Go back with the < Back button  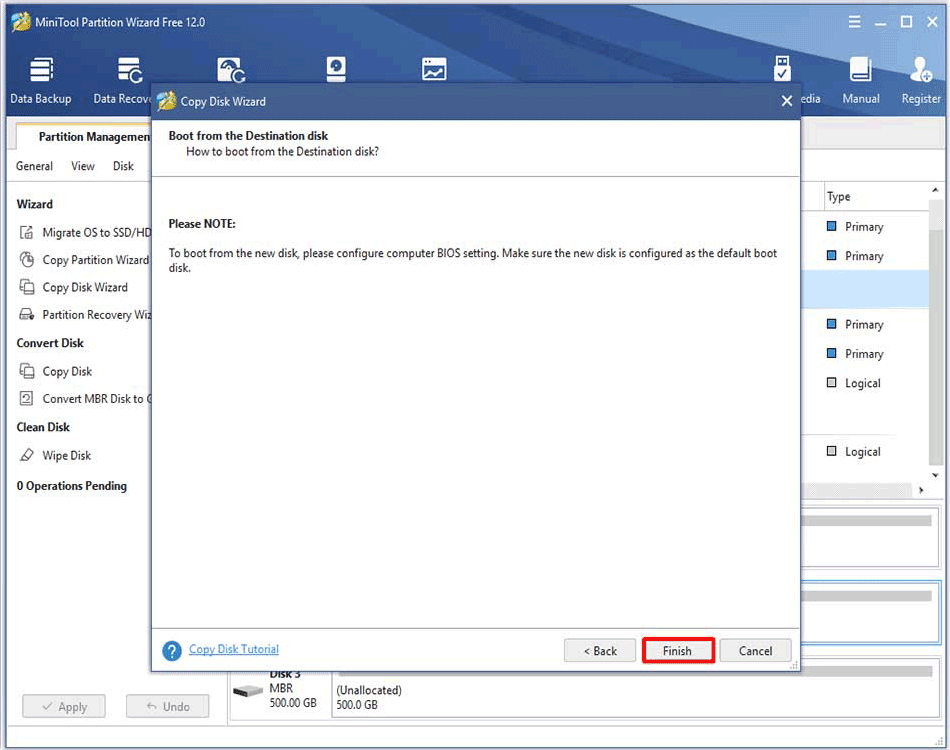(x=600, y=651)
